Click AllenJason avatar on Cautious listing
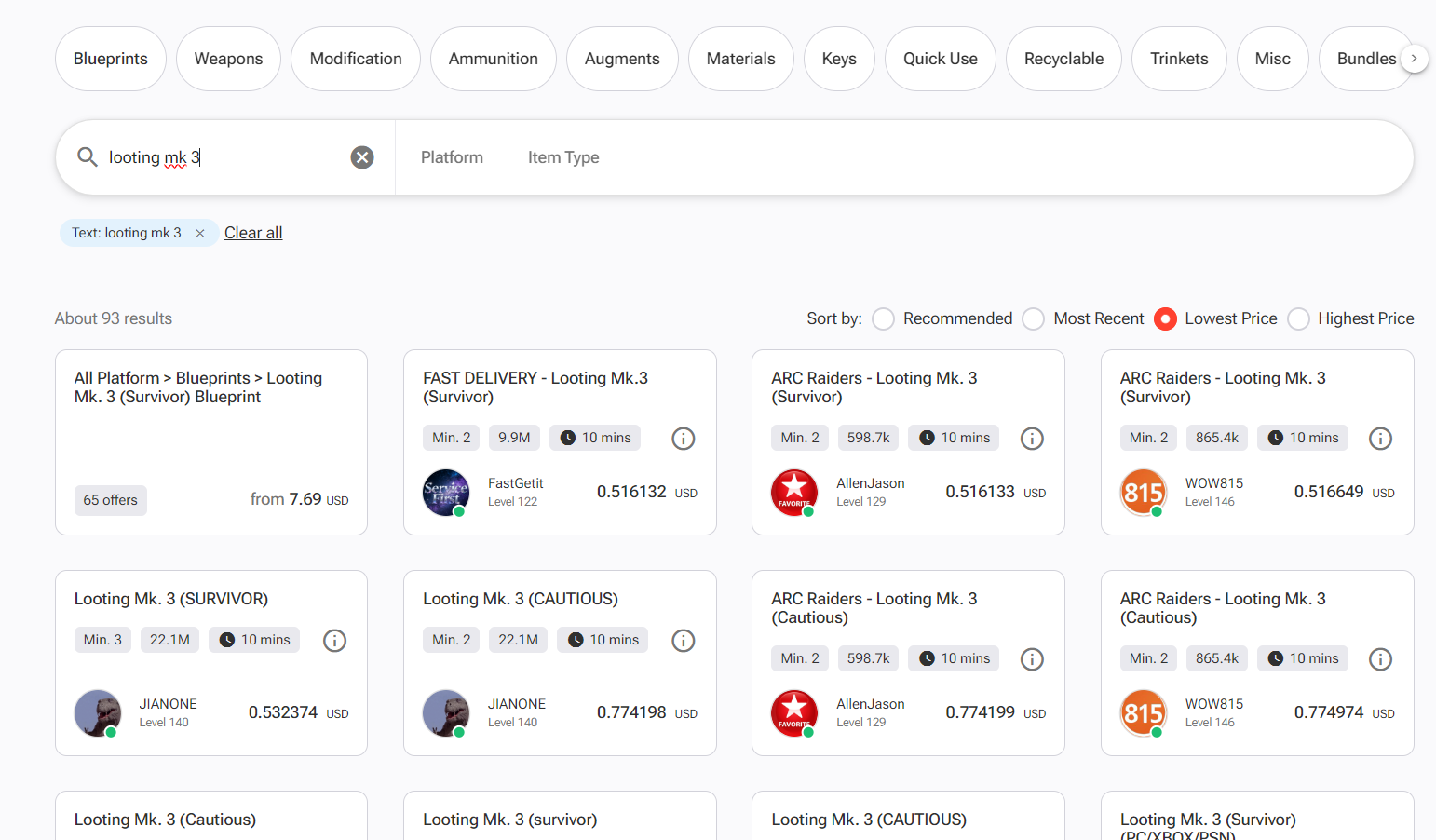The height and width of the screenshot is (840, 1436). pos(794,713)
